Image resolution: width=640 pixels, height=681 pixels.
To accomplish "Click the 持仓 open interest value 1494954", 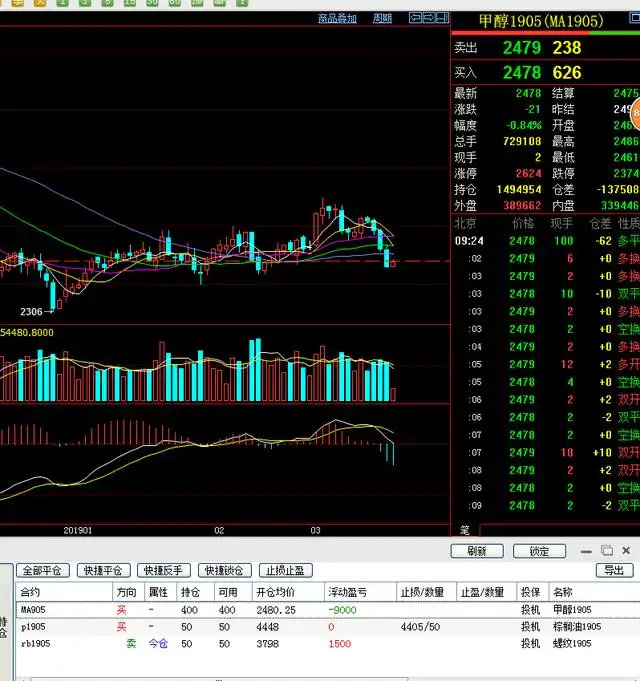I will tap(519, 189).
